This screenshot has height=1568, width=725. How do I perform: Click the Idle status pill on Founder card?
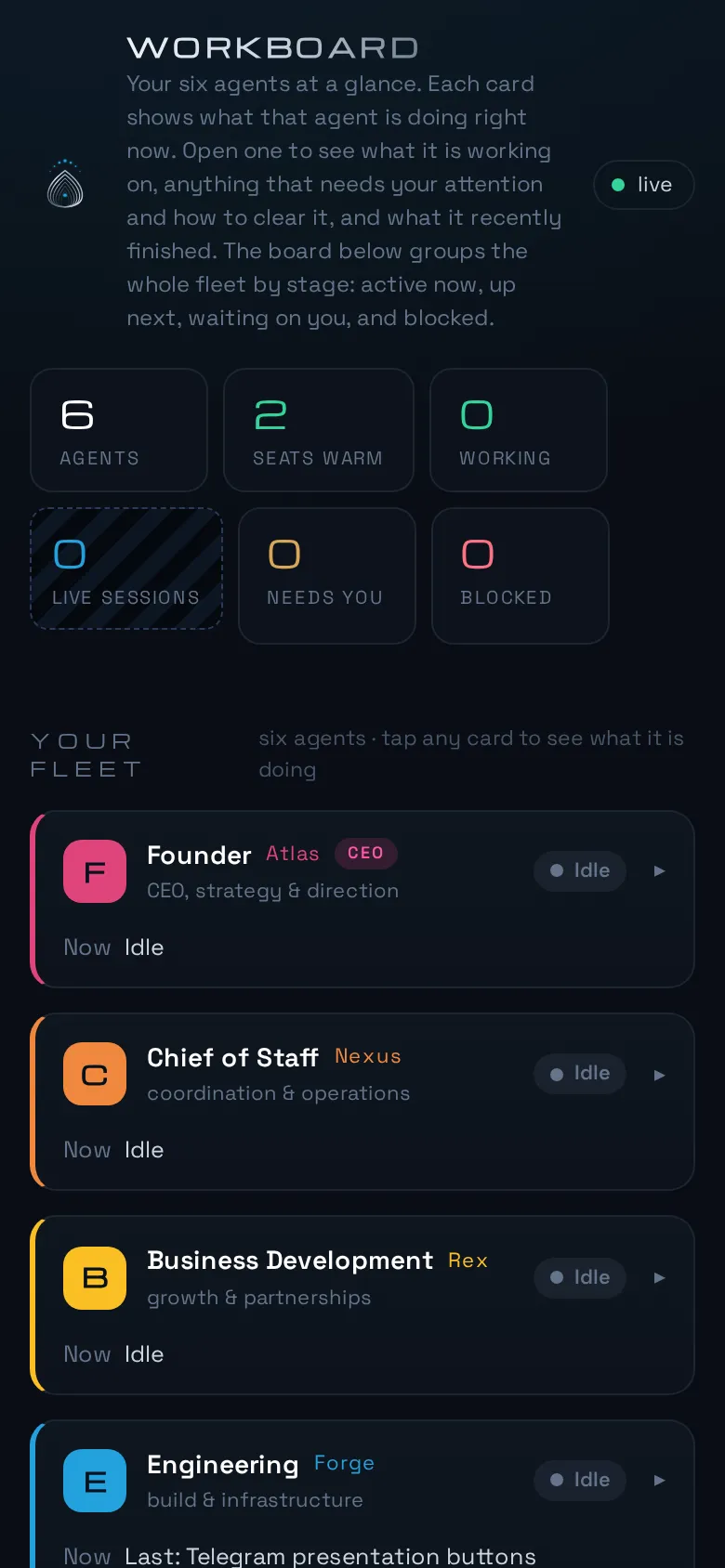pos(579,870)
